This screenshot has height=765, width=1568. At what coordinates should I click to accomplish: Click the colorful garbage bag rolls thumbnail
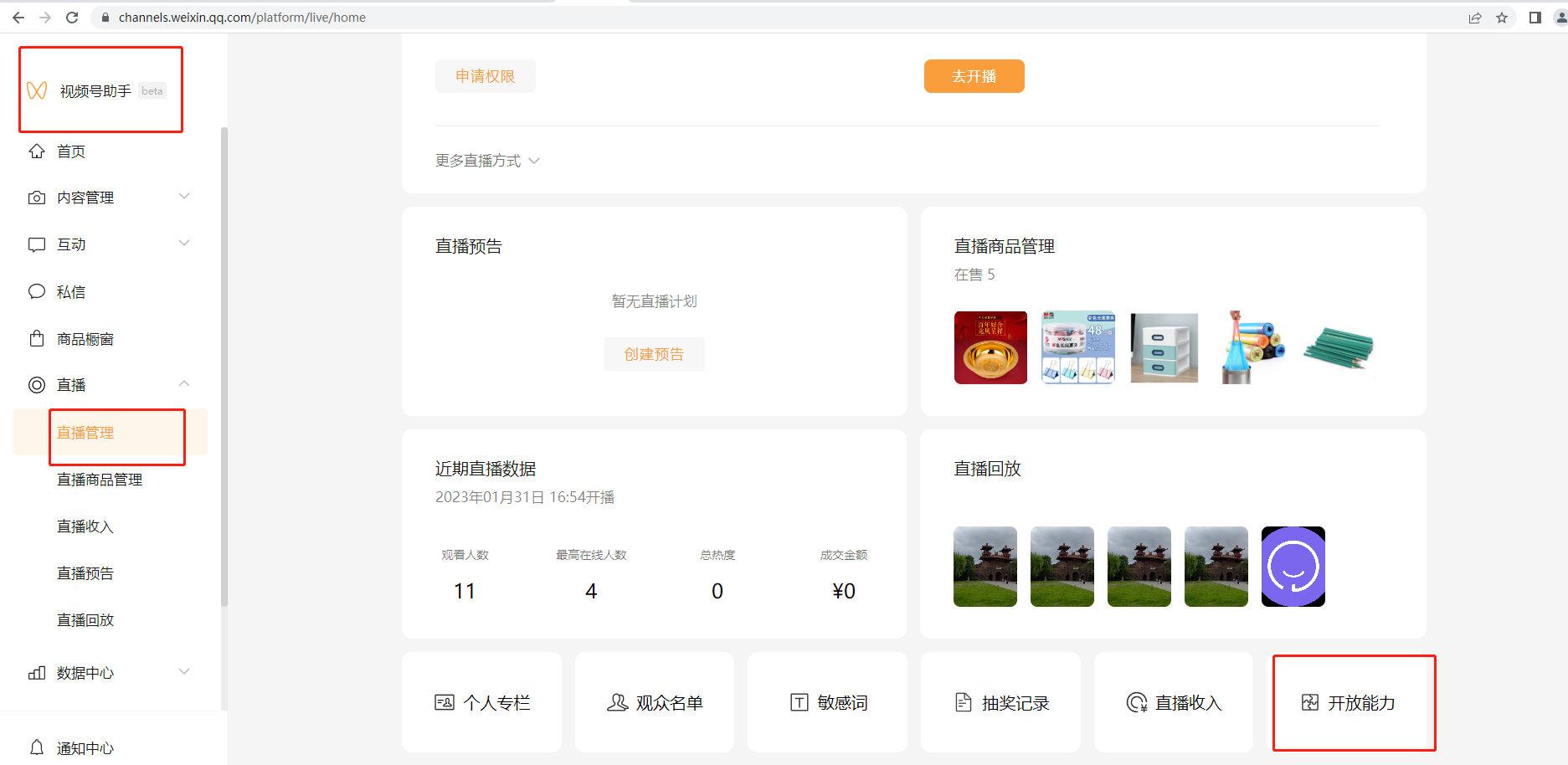[1252, 347]
